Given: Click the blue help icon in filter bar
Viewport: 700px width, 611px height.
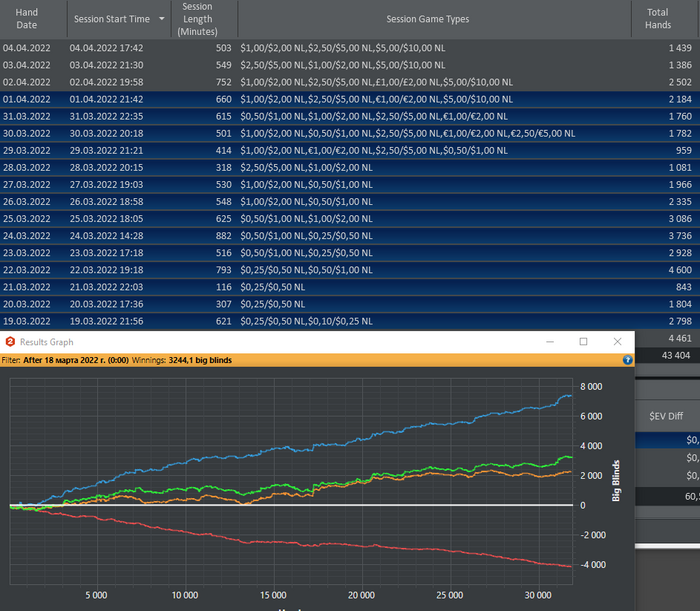Looking at the screenshot, I should [x=627, y=359].
